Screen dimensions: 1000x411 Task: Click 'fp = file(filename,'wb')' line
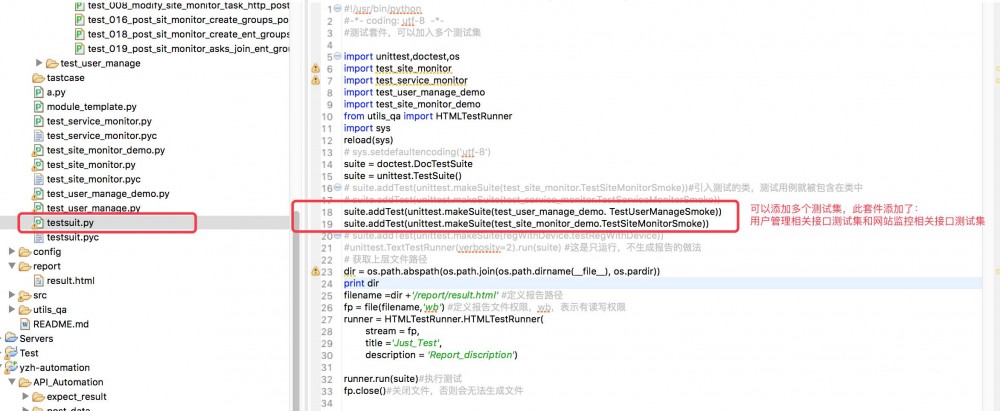(393, 307)
